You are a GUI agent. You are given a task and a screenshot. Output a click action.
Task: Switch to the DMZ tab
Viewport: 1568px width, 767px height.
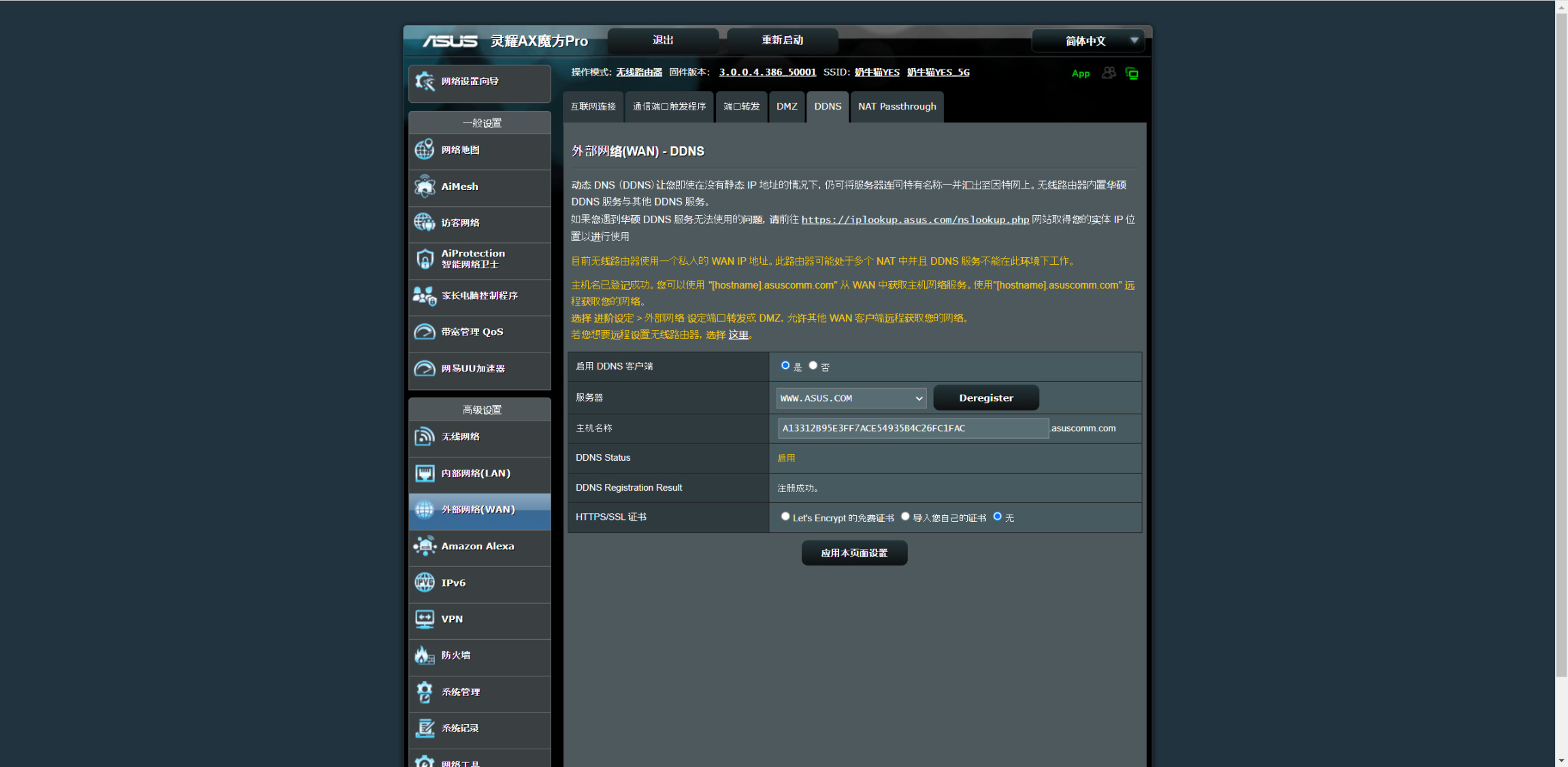787,107
